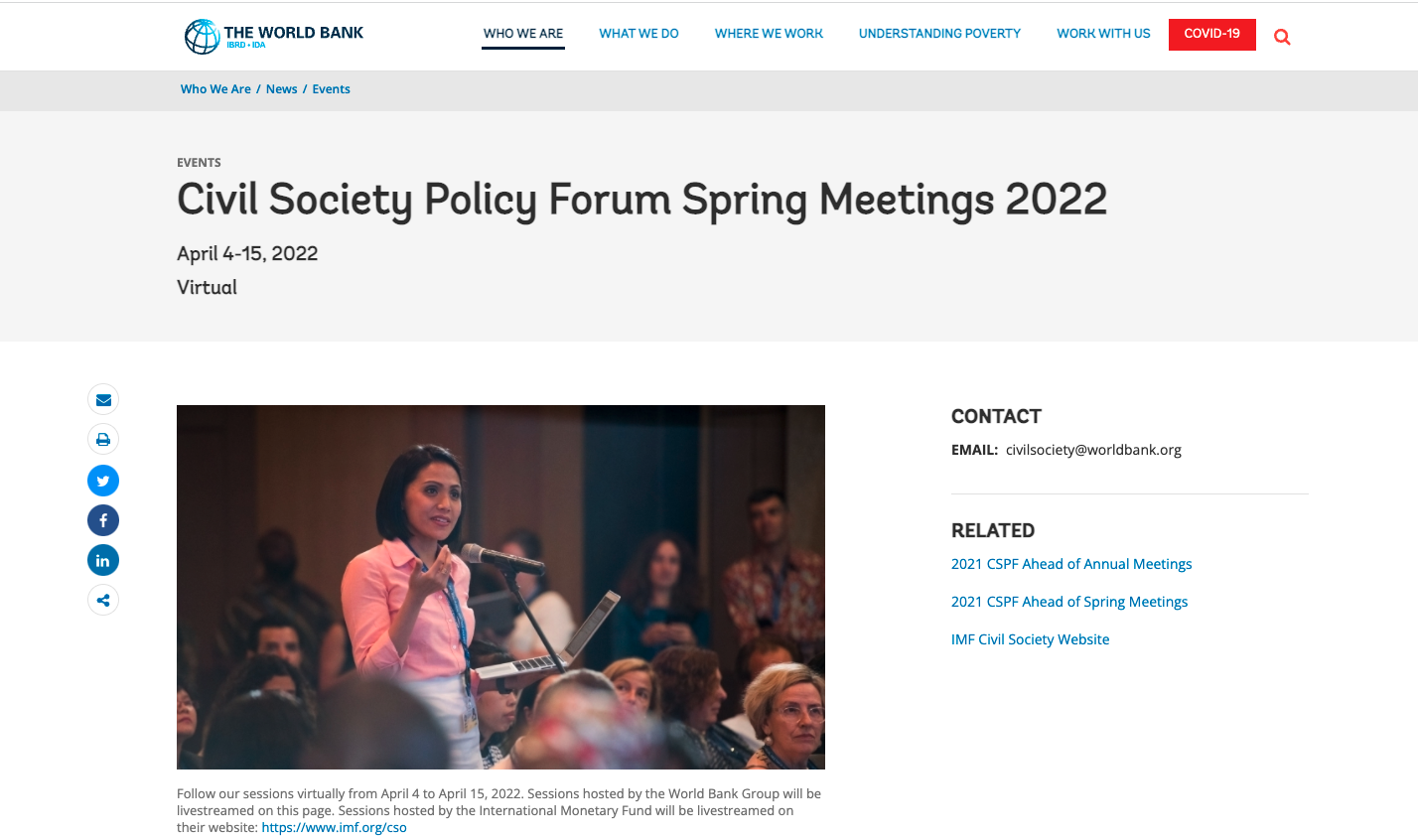Open the search magnifier icon

(x=1282, y=38)
